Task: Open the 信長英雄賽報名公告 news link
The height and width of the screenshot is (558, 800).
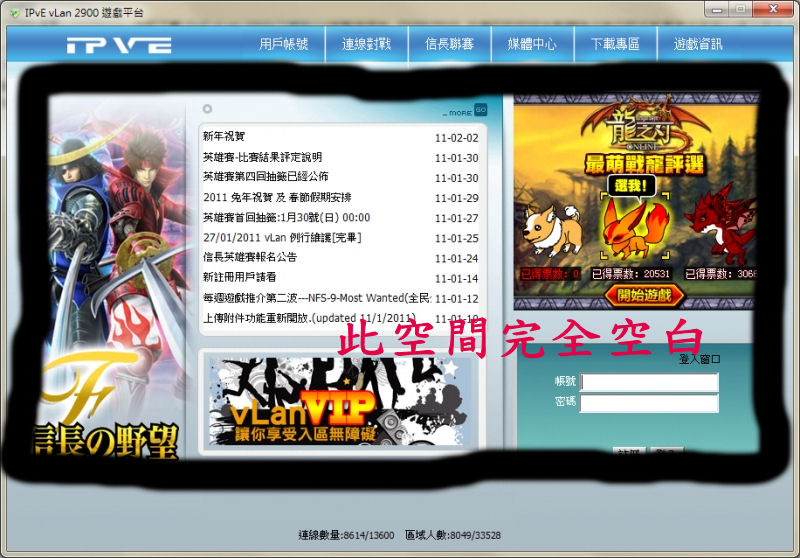Action: [x=251, y=257]
